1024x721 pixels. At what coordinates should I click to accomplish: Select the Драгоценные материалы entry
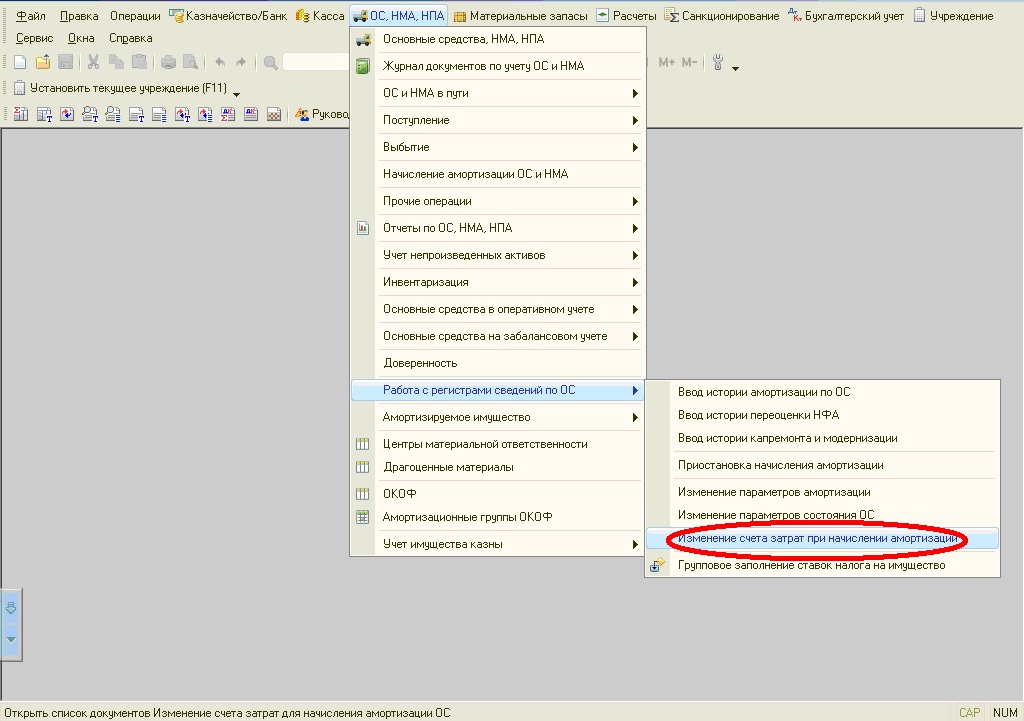point(498,467)
